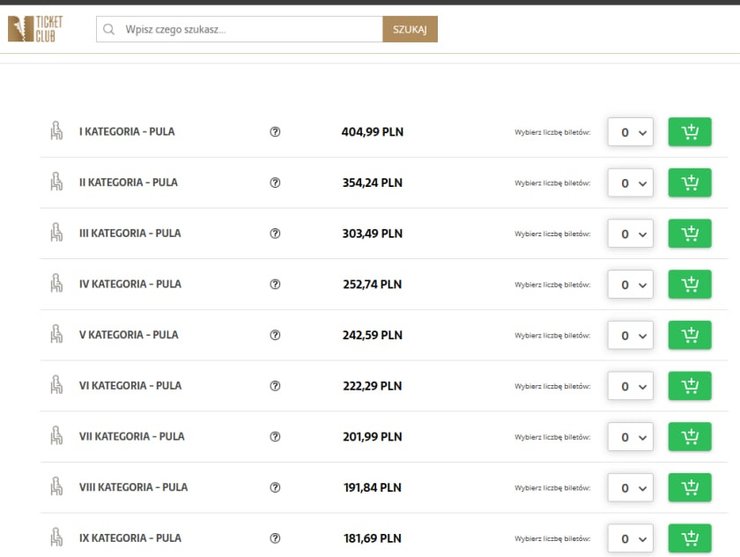Click seat icon next to VI Kategoria

pos(57,386)
